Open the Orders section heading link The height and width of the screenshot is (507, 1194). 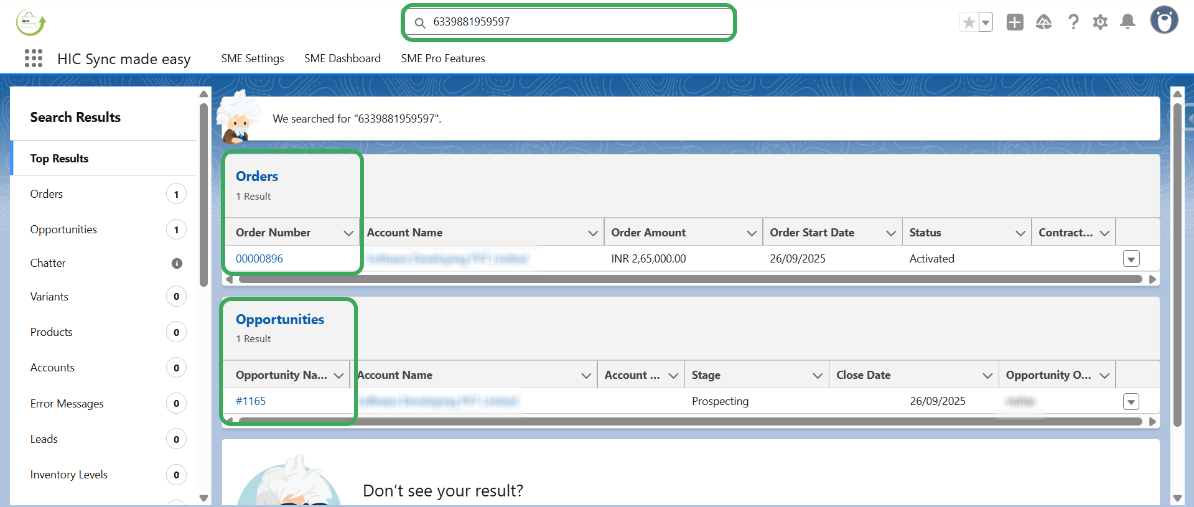tap(257, 176)
